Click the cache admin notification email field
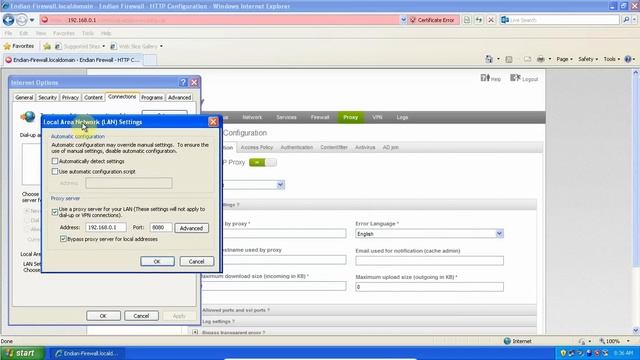Image resolution: width=640 pixels, height=360 pixels. (x=429, y=260)
